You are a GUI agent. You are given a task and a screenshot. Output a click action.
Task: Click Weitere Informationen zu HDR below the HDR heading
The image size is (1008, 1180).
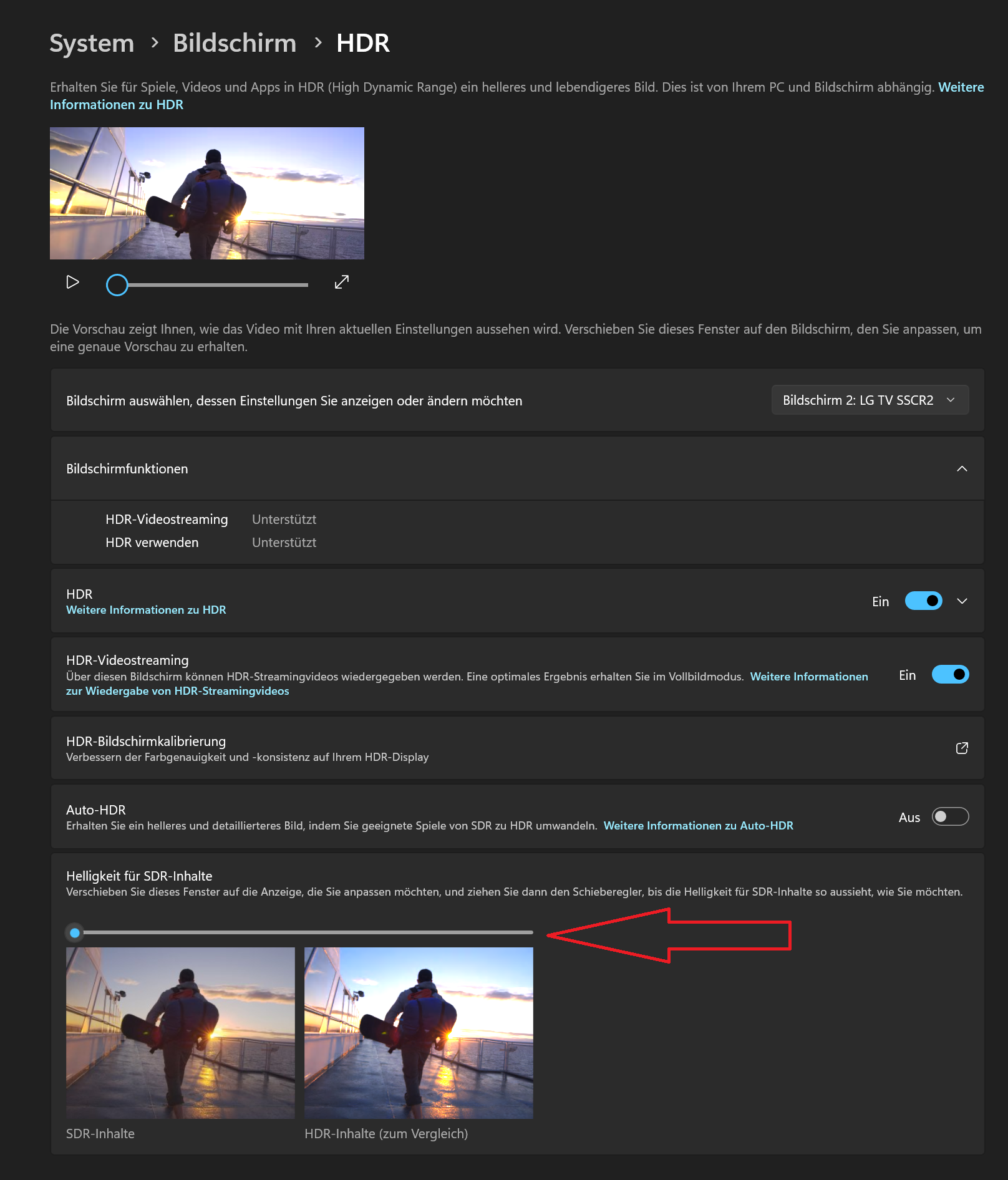[146, 609]
